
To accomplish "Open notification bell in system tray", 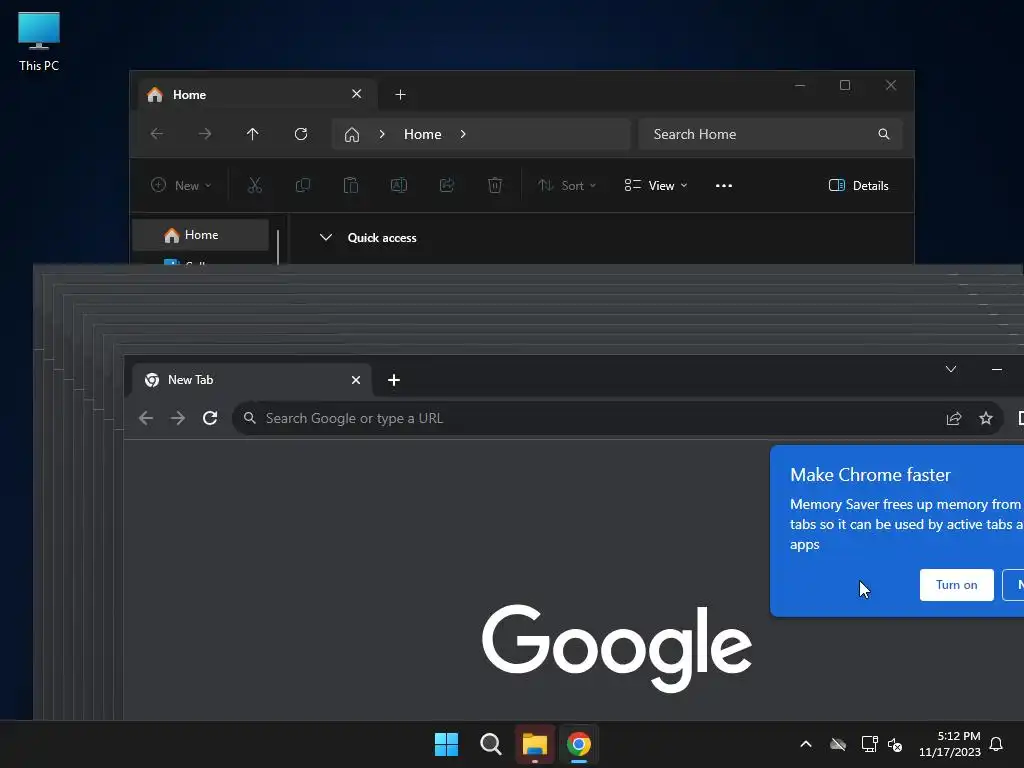I will pyautogui.click(x=997, y=744).
